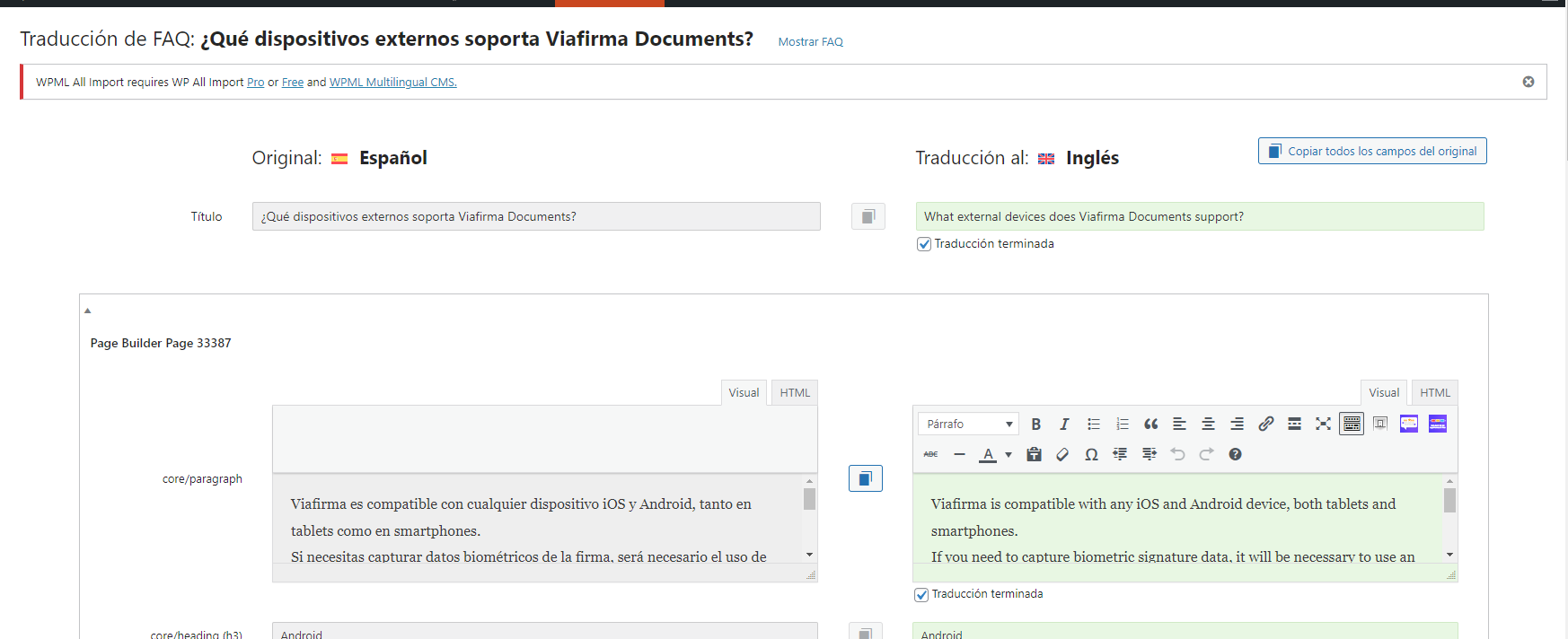Dismiss the WPML All Import notice
1568x639 pixels.
pos(1528,82)
